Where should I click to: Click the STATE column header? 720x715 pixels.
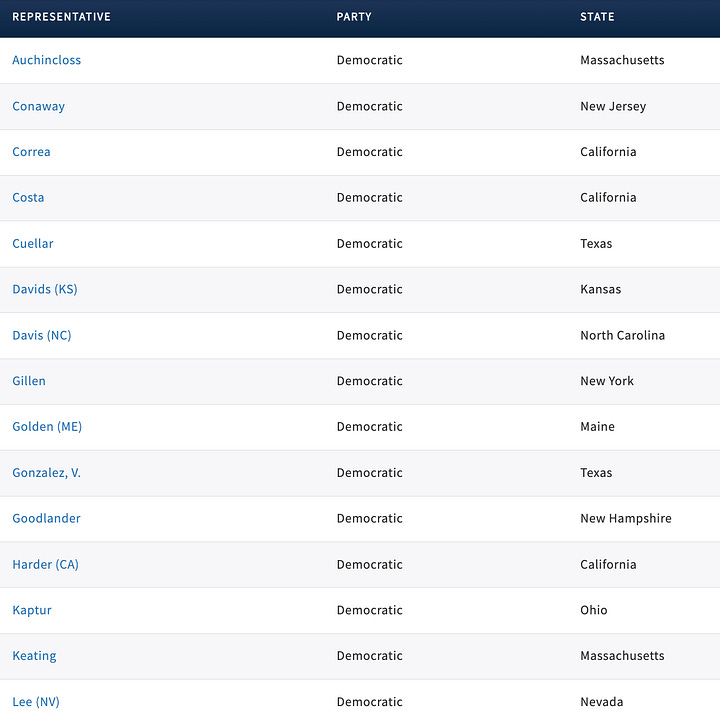(597, 17)
